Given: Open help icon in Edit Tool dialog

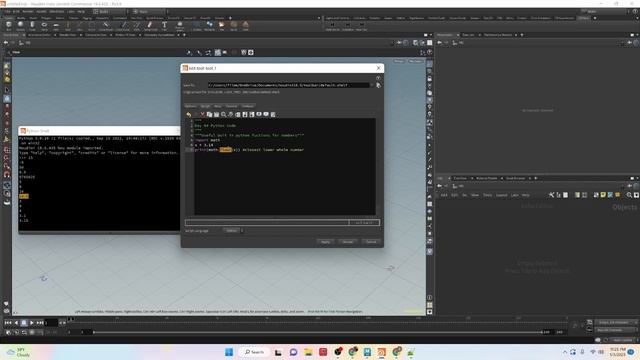Looking at the screenshot, I should (378, 78).
